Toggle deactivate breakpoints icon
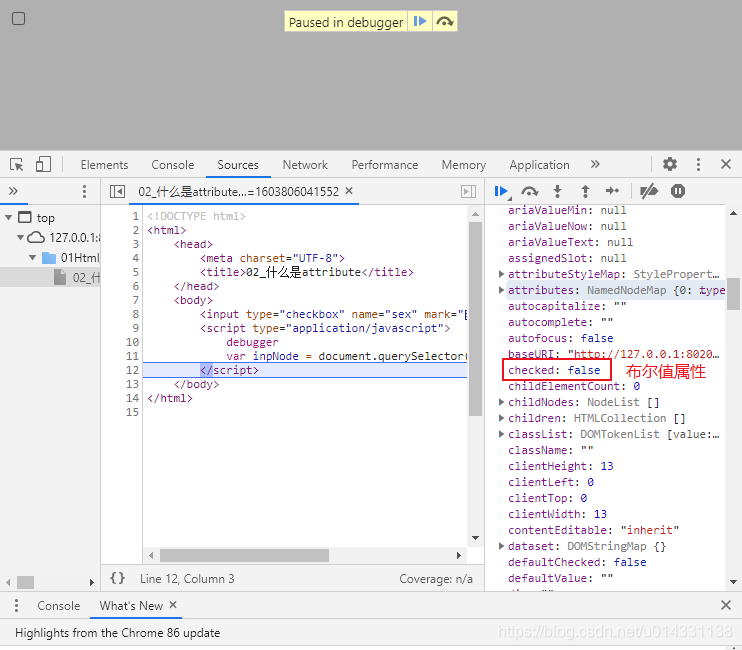Viewport: 742px width, 650px height. (x=649, y=191)
